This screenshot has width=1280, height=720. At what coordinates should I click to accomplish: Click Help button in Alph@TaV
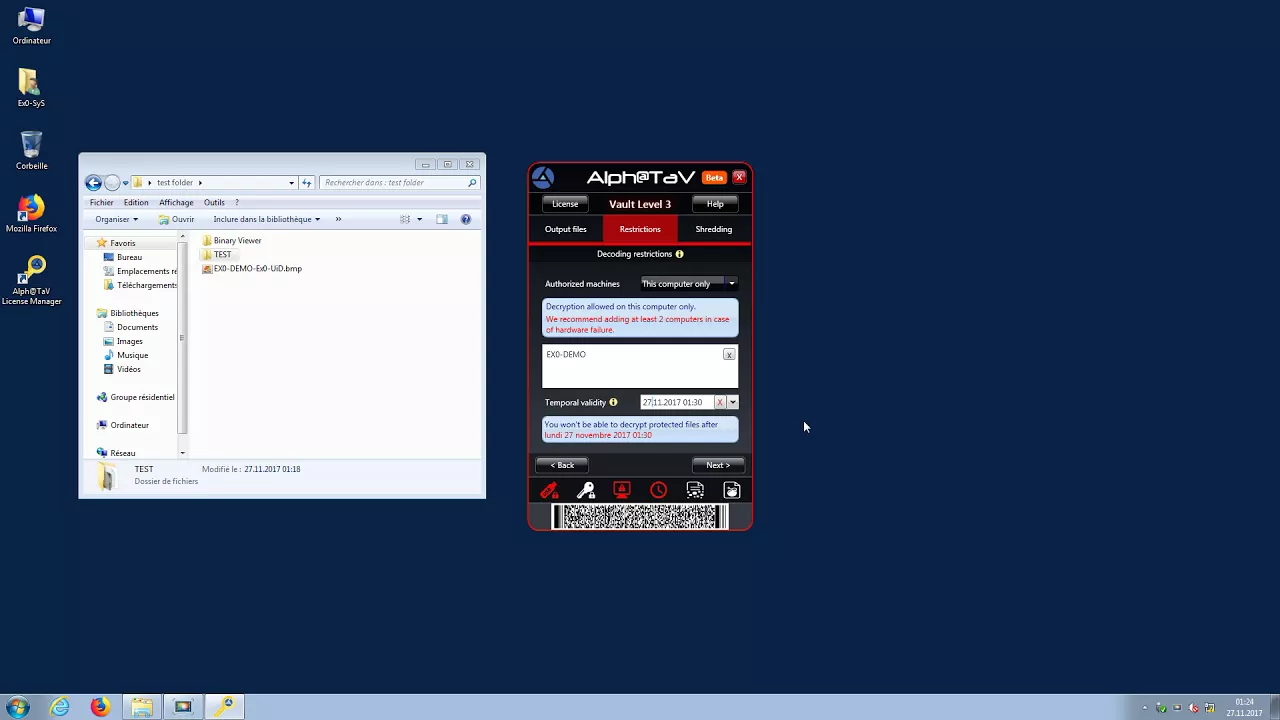715,204
